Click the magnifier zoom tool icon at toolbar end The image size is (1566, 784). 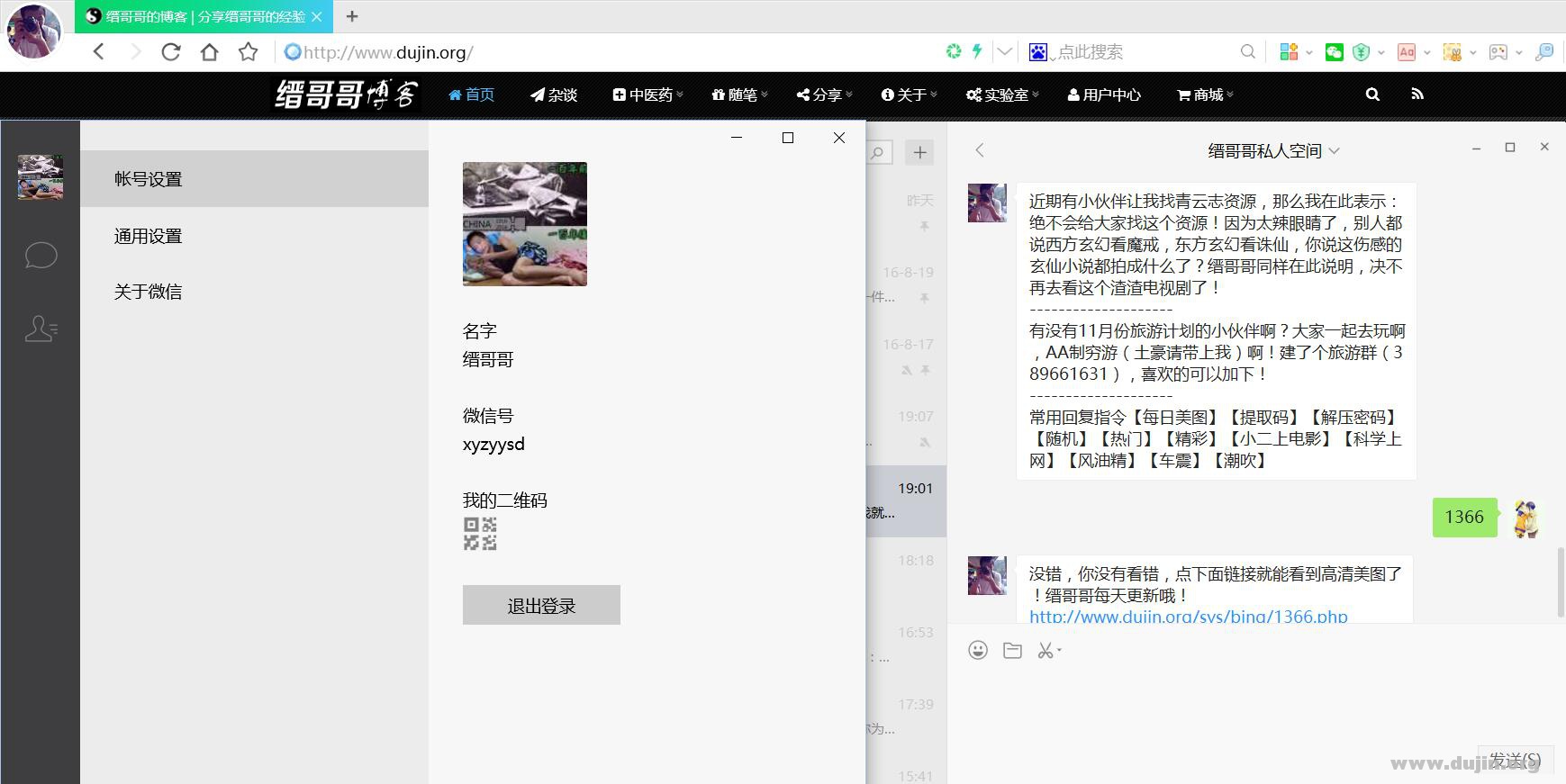point(1544,52)
